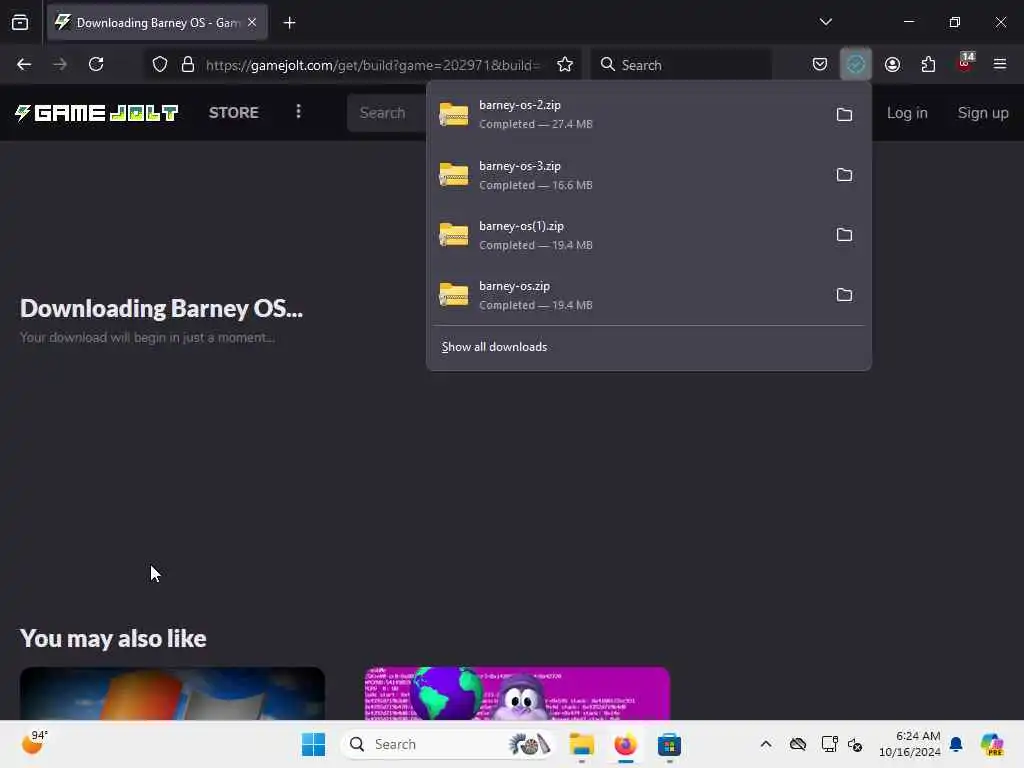Click the gamejolt.com URL address bar
The width and height of the screenshot is (1024, 768).
click(x=372, y=65)
